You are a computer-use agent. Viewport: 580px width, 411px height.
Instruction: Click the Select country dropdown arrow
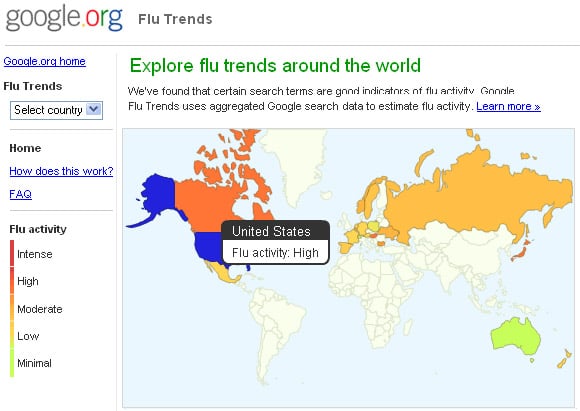(94, 109)
